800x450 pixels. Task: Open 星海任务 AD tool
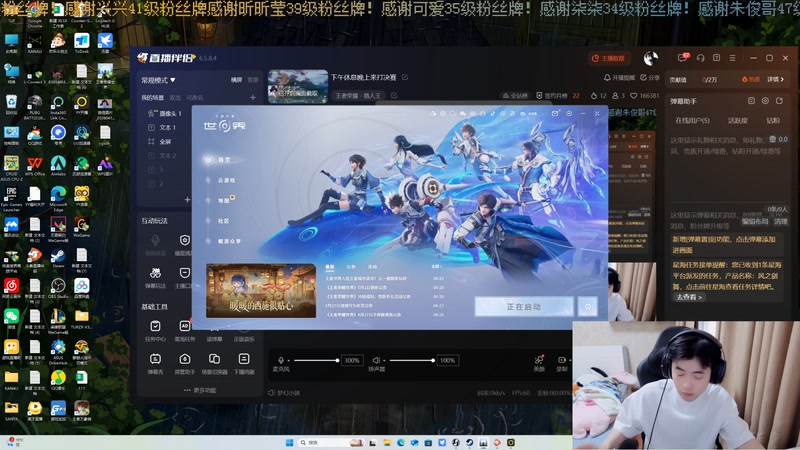click(x=185, y=331)
